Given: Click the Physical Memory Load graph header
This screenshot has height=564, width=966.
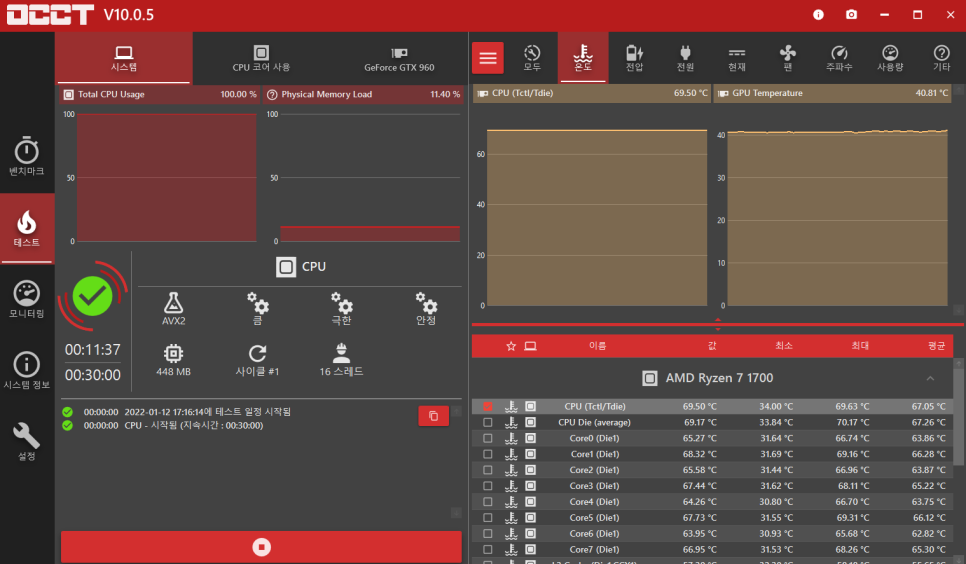Looking at the screenshot, I should coord(363,94).
